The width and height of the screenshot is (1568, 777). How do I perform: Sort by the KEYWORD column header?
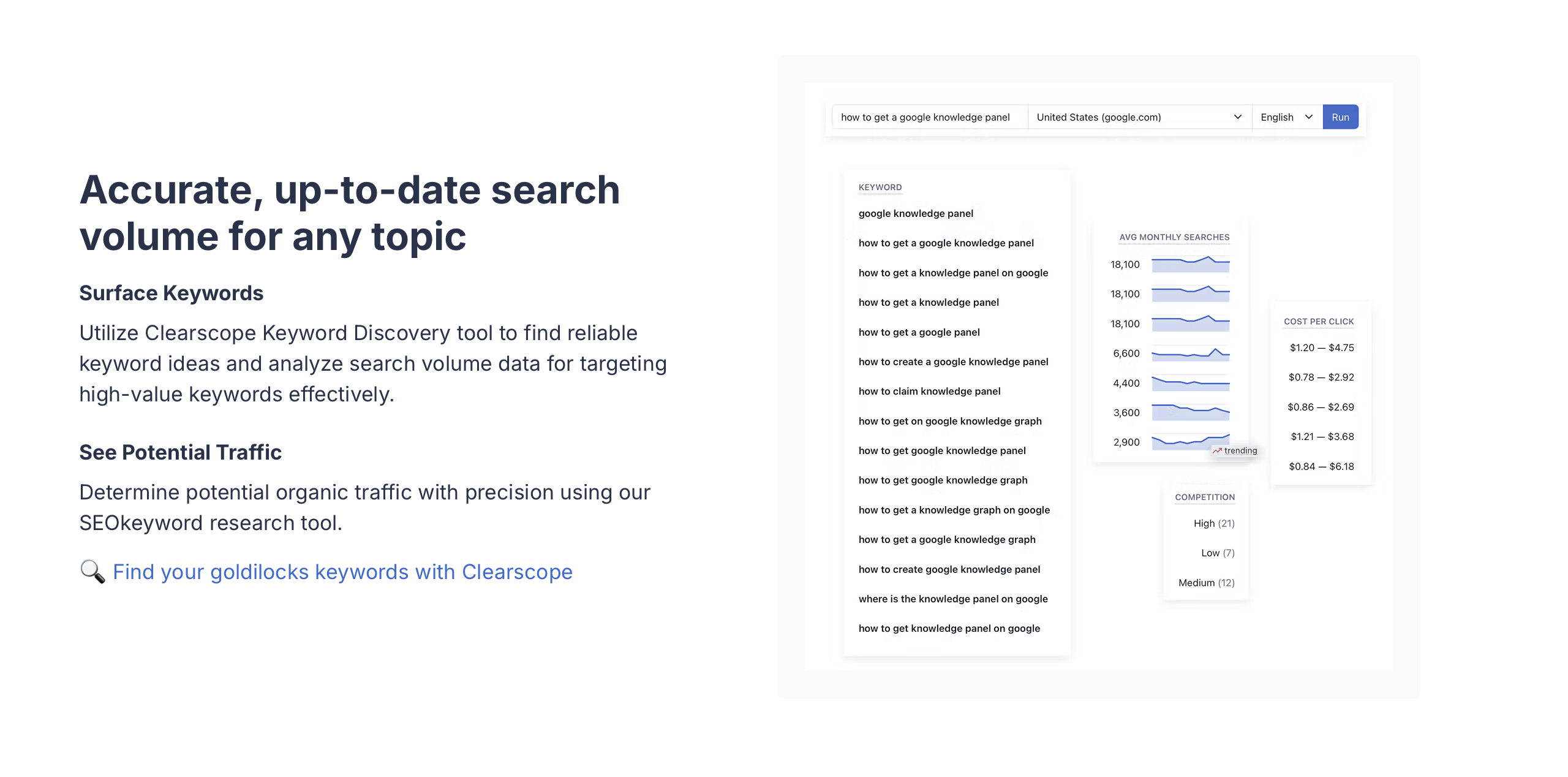click(880, 188)
